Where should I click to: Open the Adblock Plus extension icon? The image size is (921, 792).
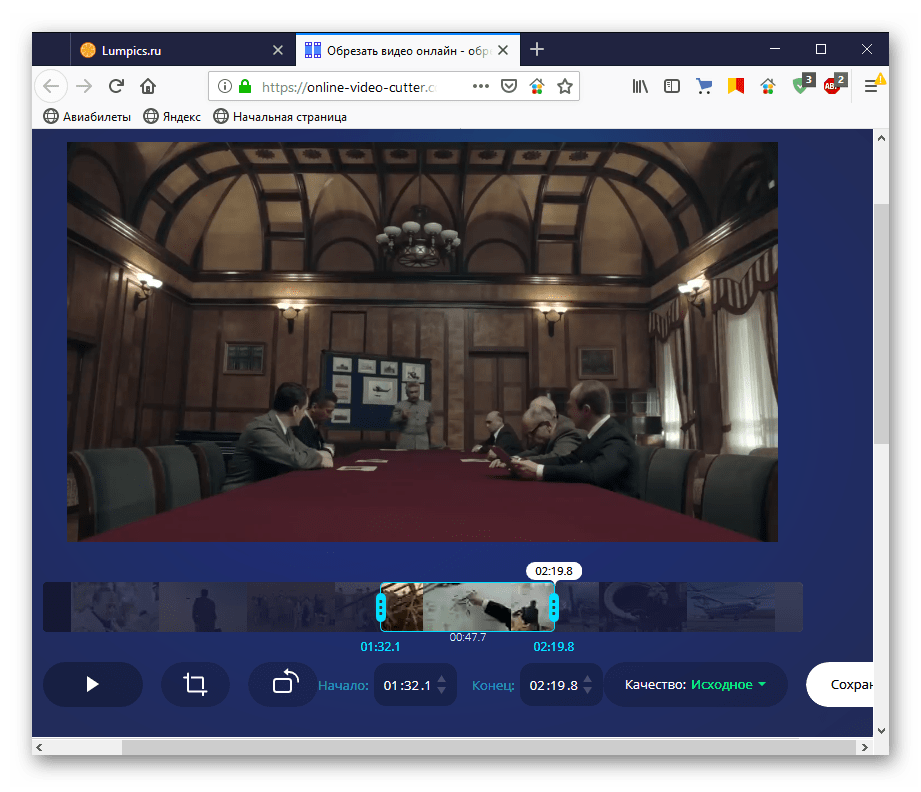click(x=833, y=86)
